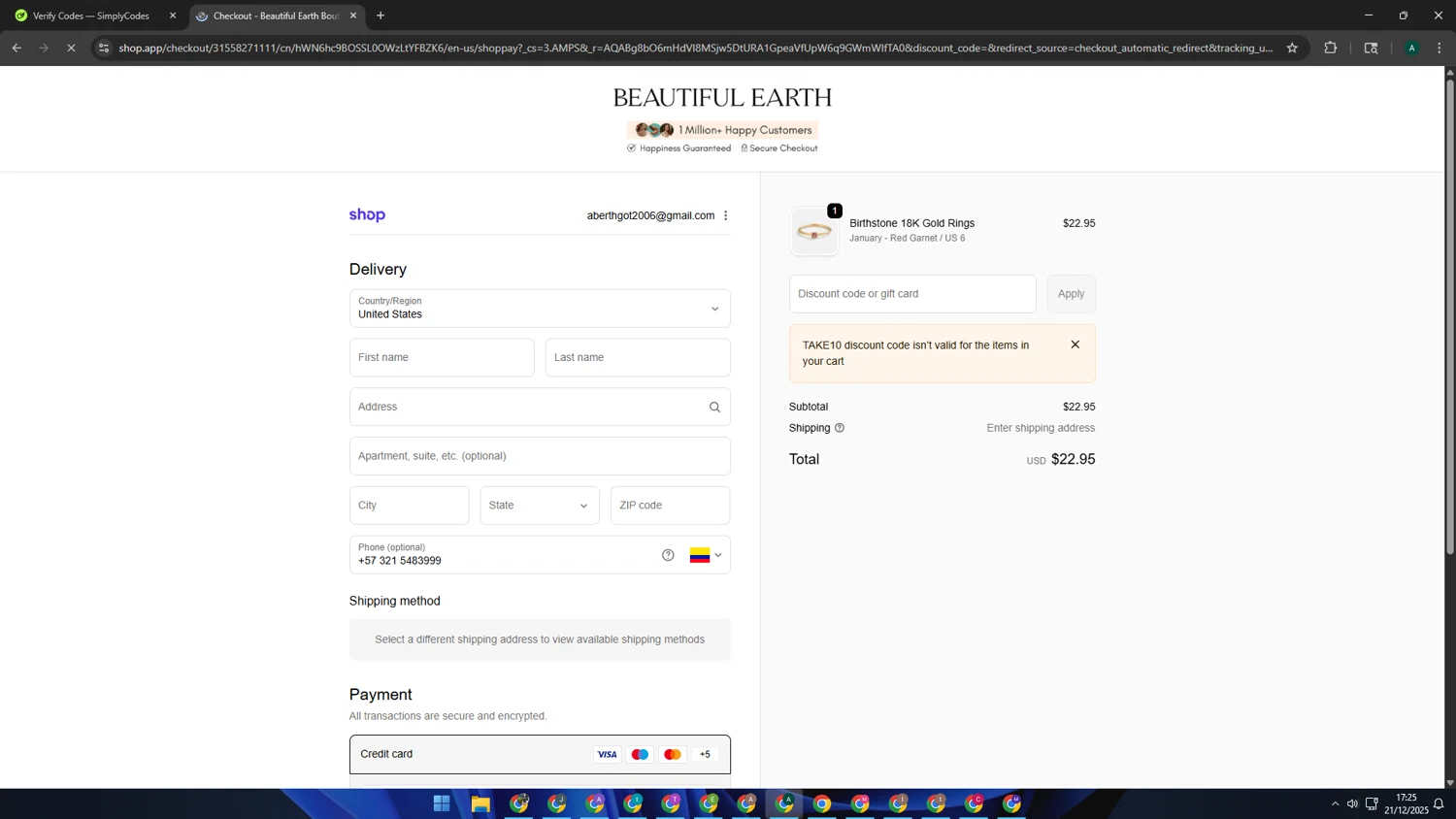The width and height of the screenshot is (1456, 819).
Task: Show the +5 additional card types
Action: [x=705, y=754]
